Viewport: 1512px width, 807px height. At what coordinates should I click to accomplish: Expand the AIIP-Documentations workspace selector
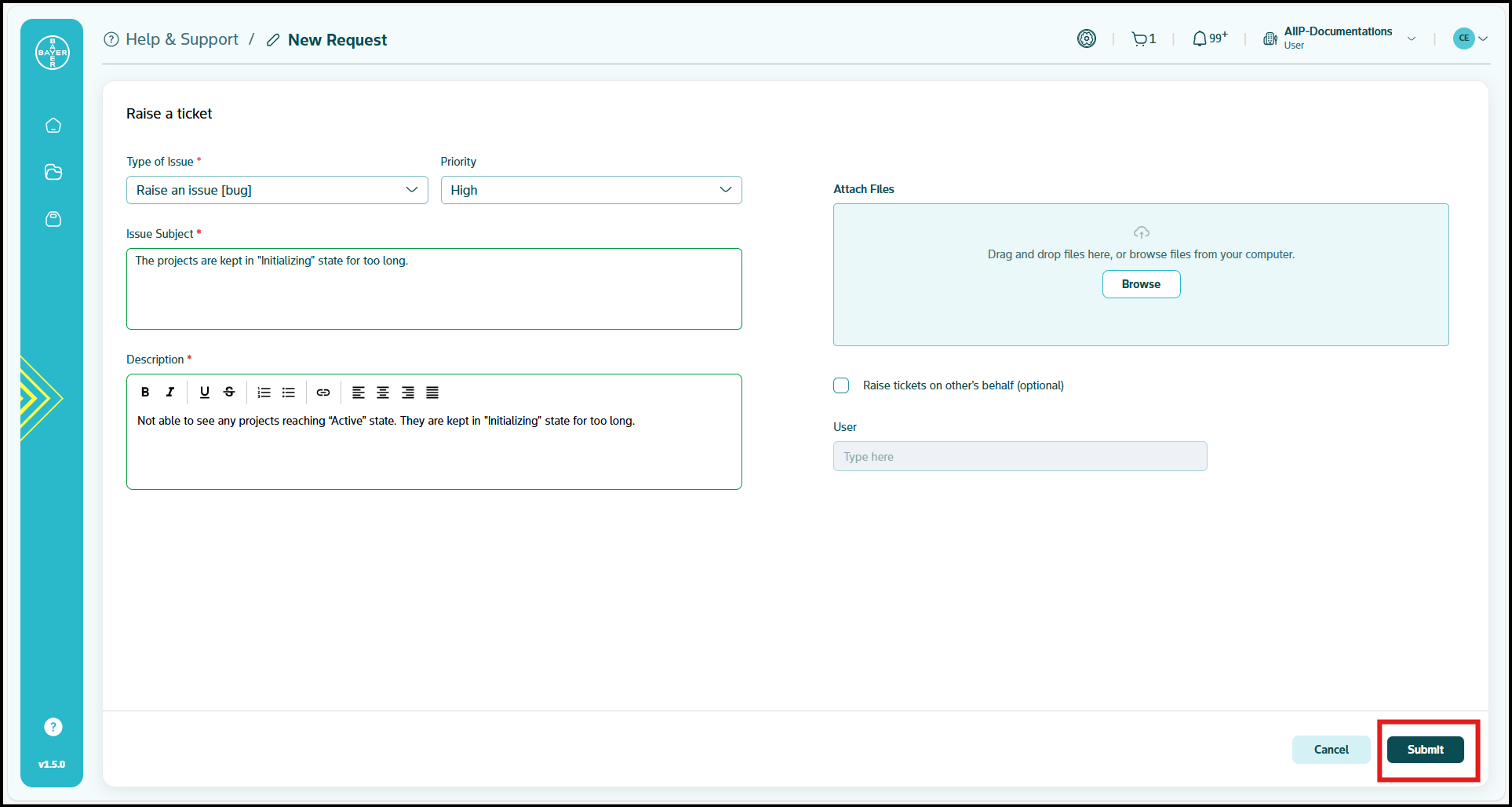point(1412,38)
